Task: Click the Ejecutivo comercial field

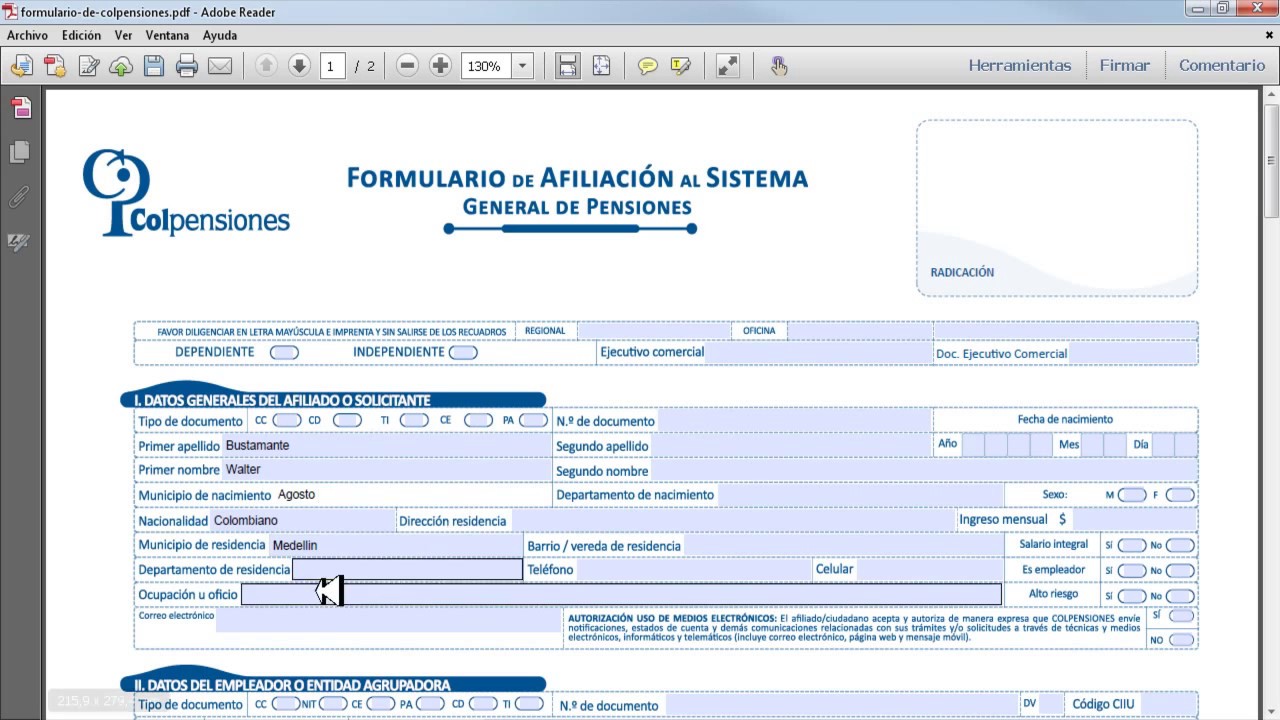Action: click(819, 353)
